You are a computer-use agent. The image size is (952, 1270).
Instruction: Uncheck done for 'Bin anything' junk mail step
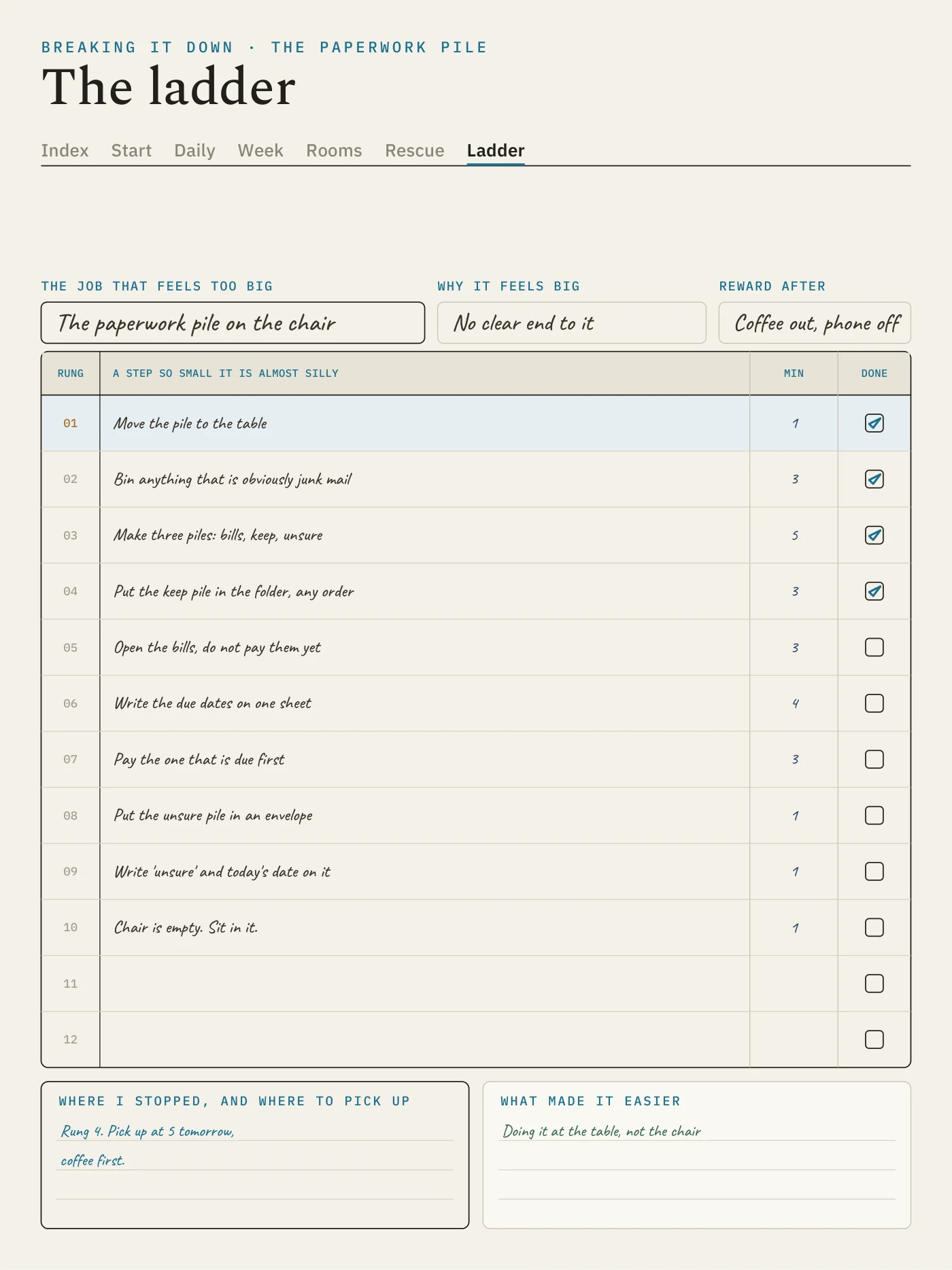click(874, 479)
